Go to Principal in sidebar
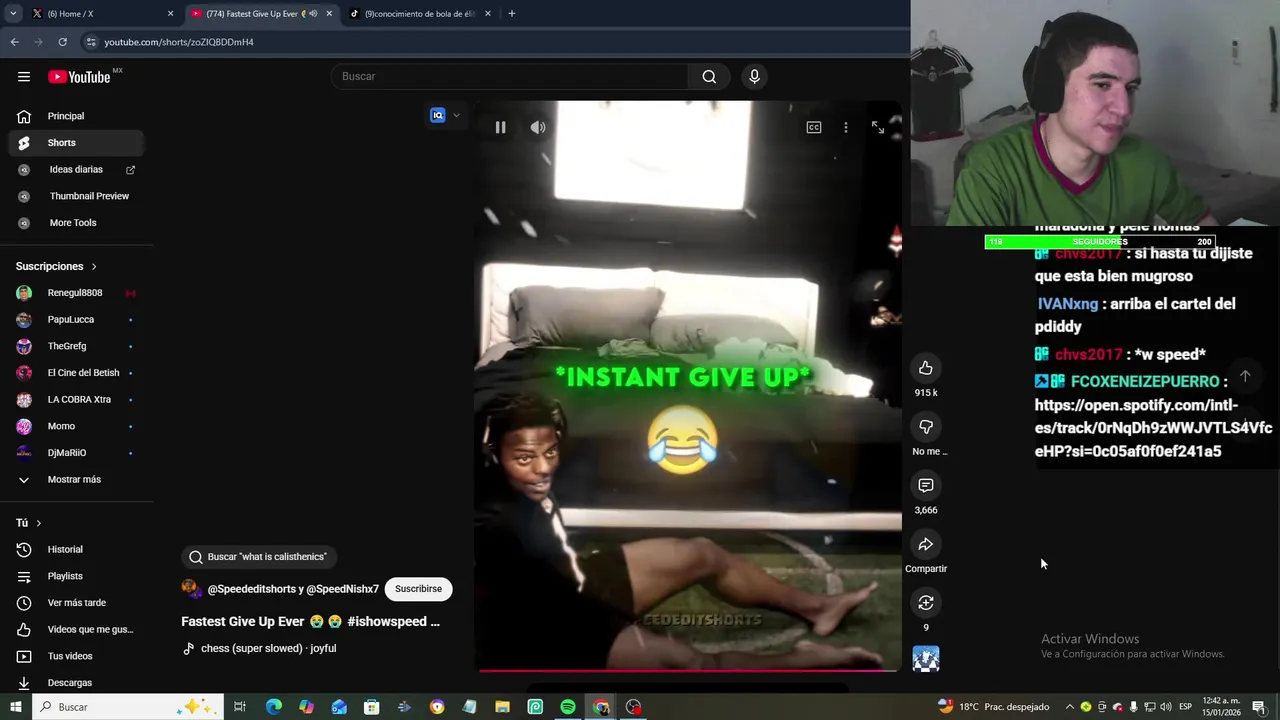The image size is (1280, 720). tap(76, 116)
